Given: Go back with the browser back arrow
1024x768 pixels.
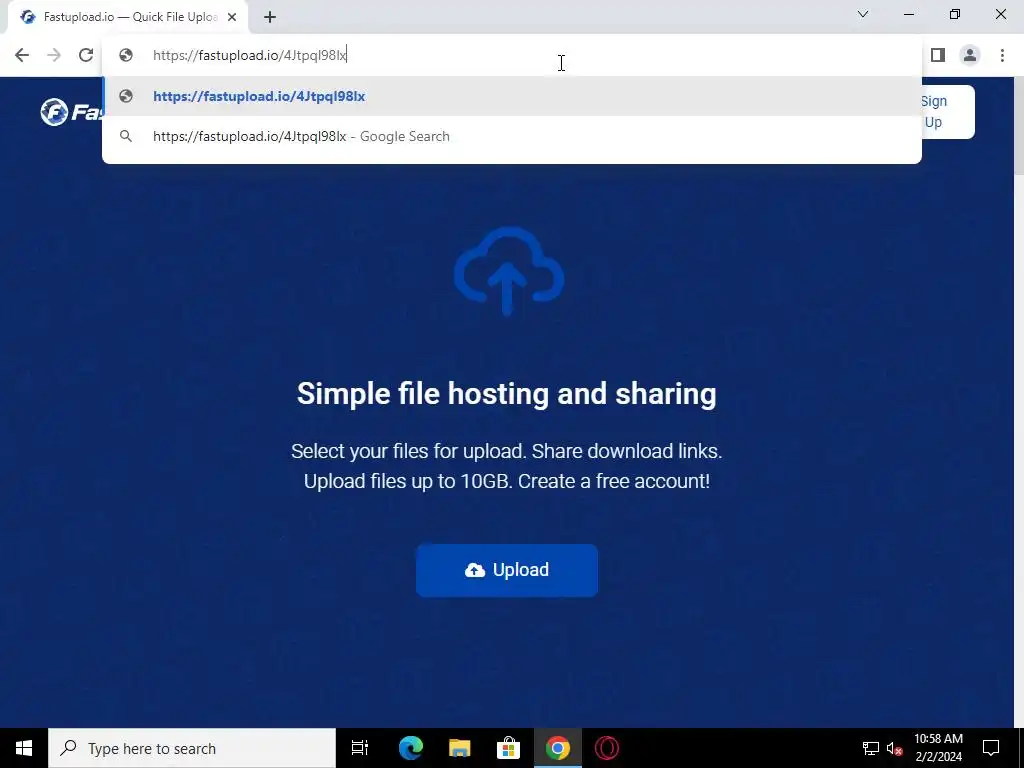Looking at the screenshot, I should point(22,55).
